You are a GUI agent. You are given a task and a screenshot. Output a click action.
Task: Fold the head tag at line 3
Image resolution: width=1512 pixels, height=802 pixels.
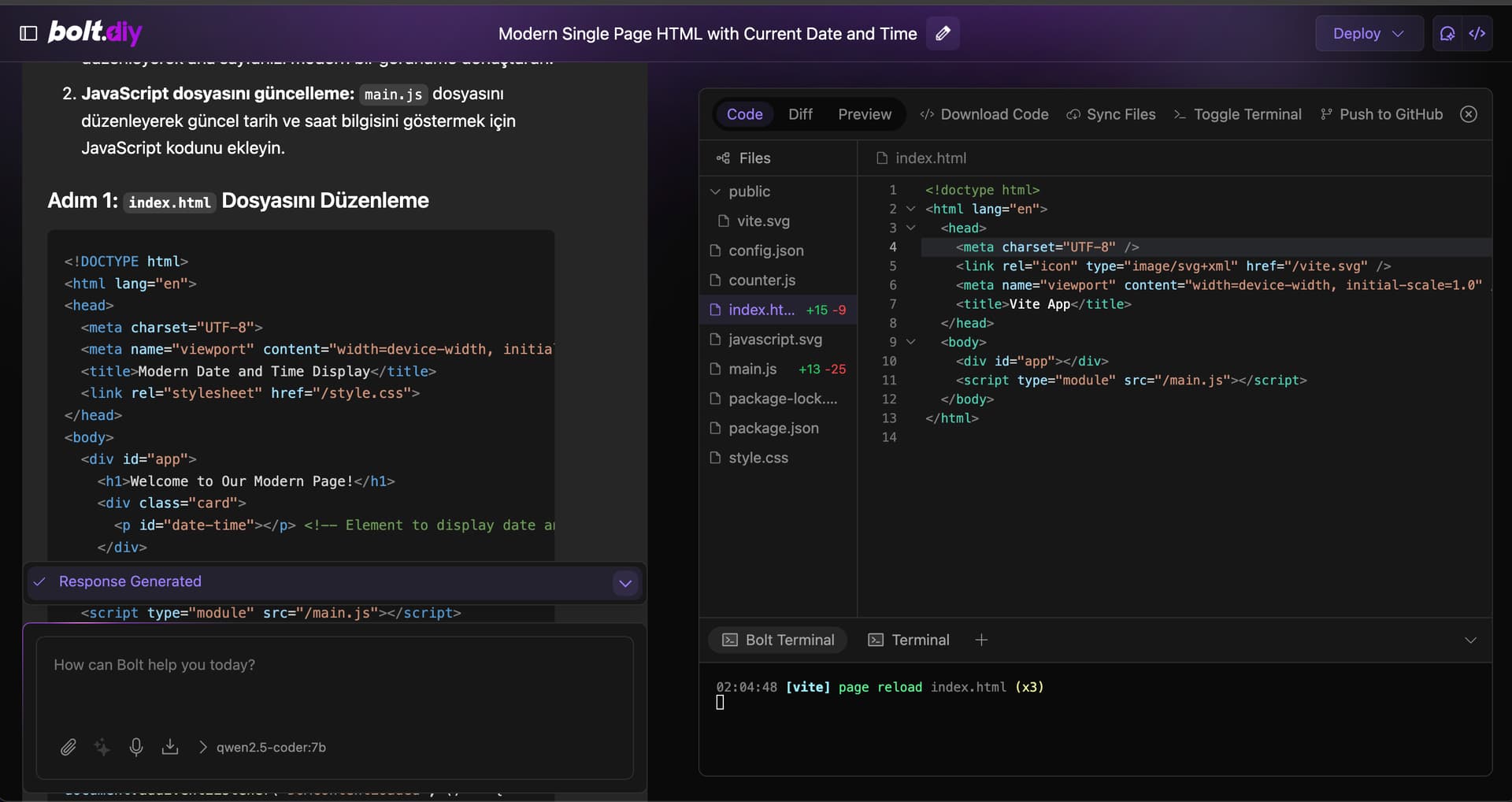pyautogui.click(x=911, y=228)
